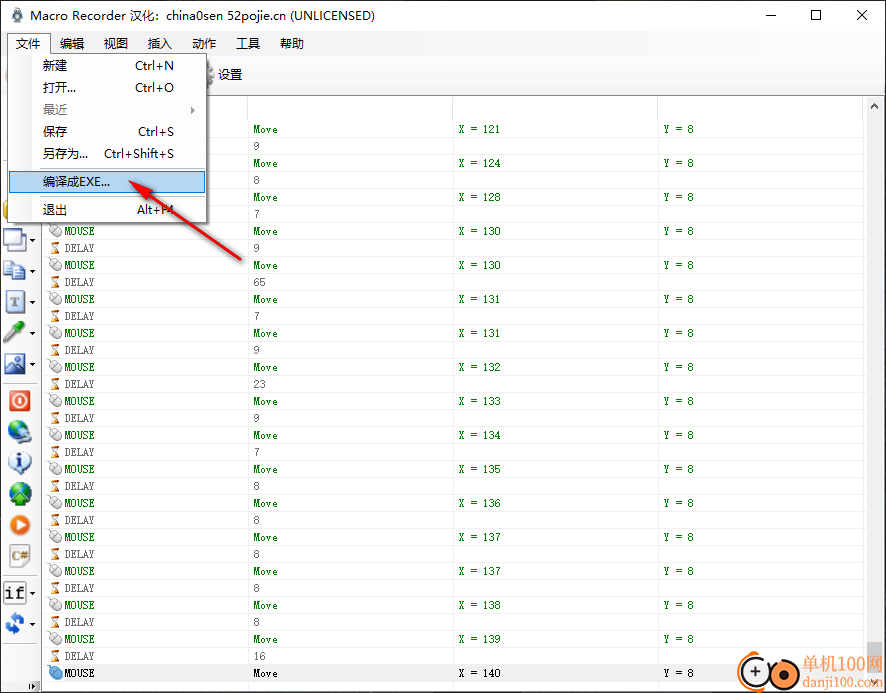Choose 保存 Ctrl+S menu entry

107,132
